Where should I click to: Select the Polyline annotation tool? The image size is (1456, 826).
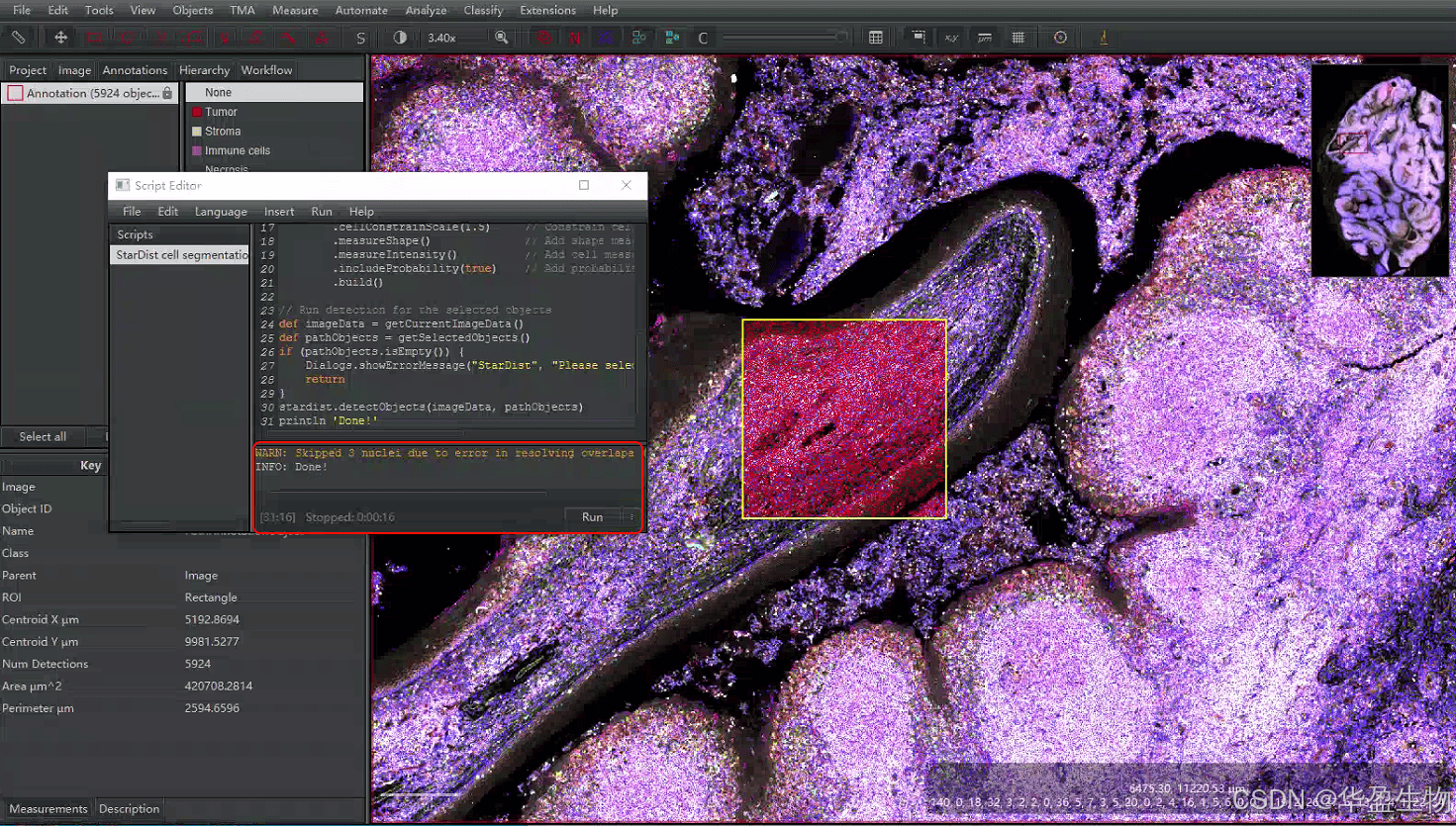point(226,38)
